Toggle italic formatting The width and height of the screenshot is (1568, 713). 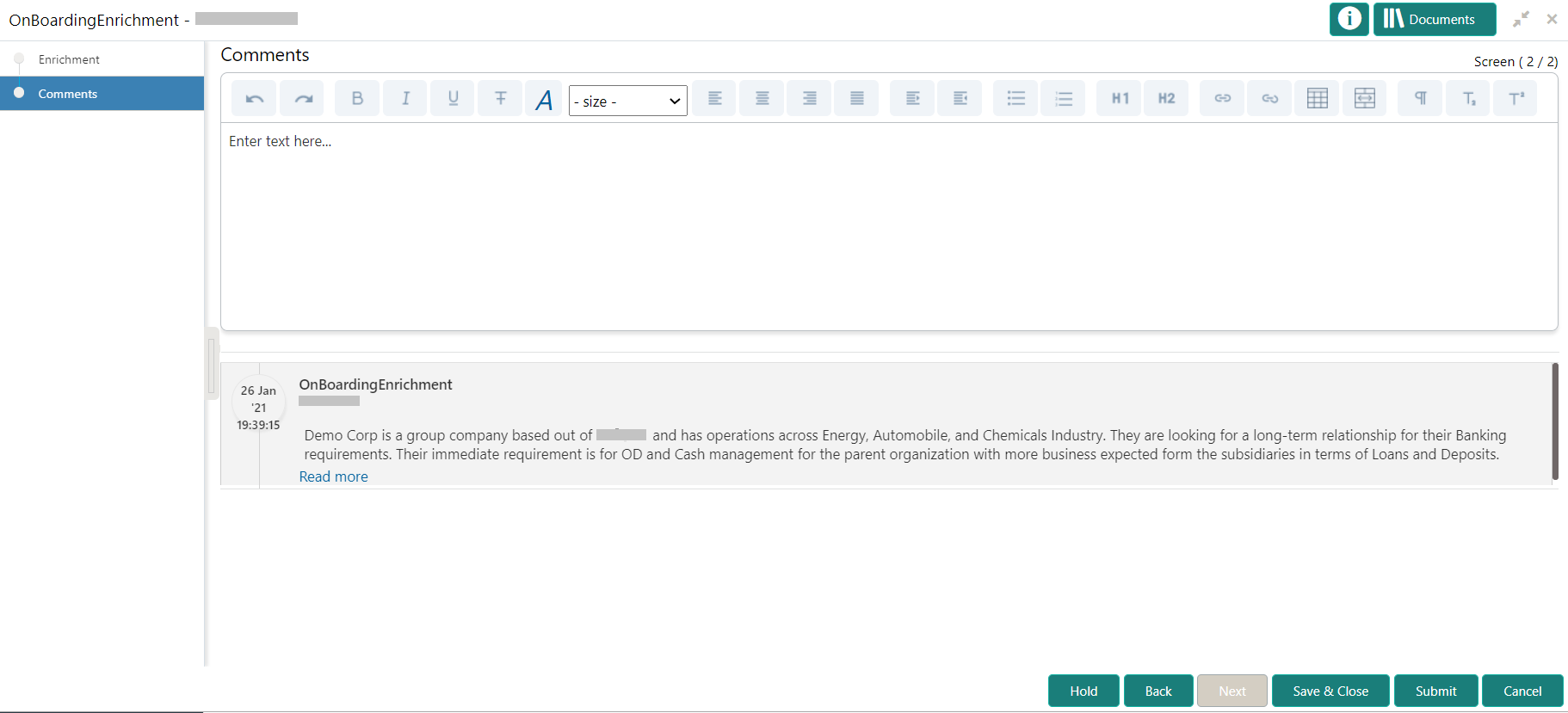(x=405, y=98)
